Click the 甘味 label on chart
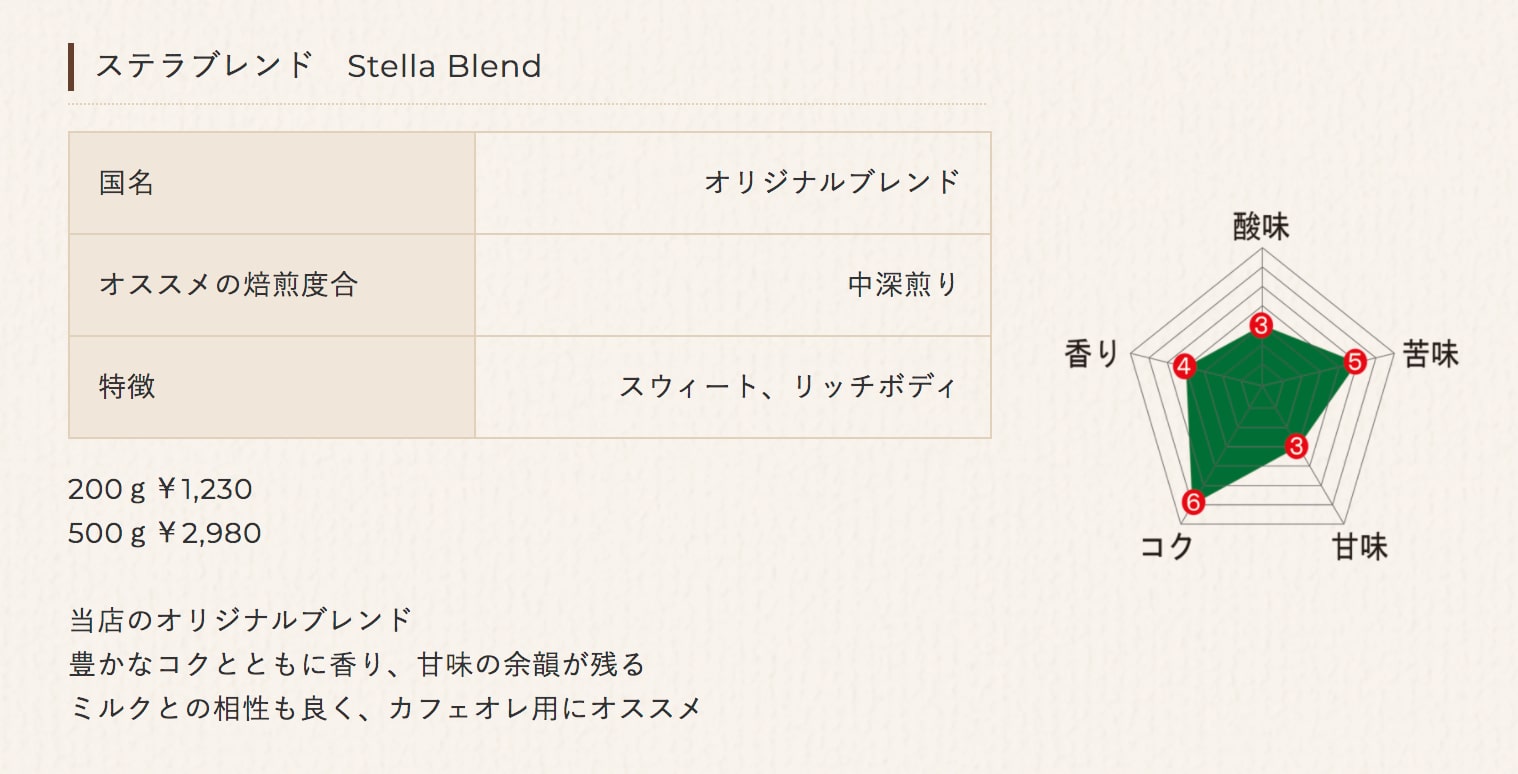The image size is (1518, 774). click(1360, 546)
